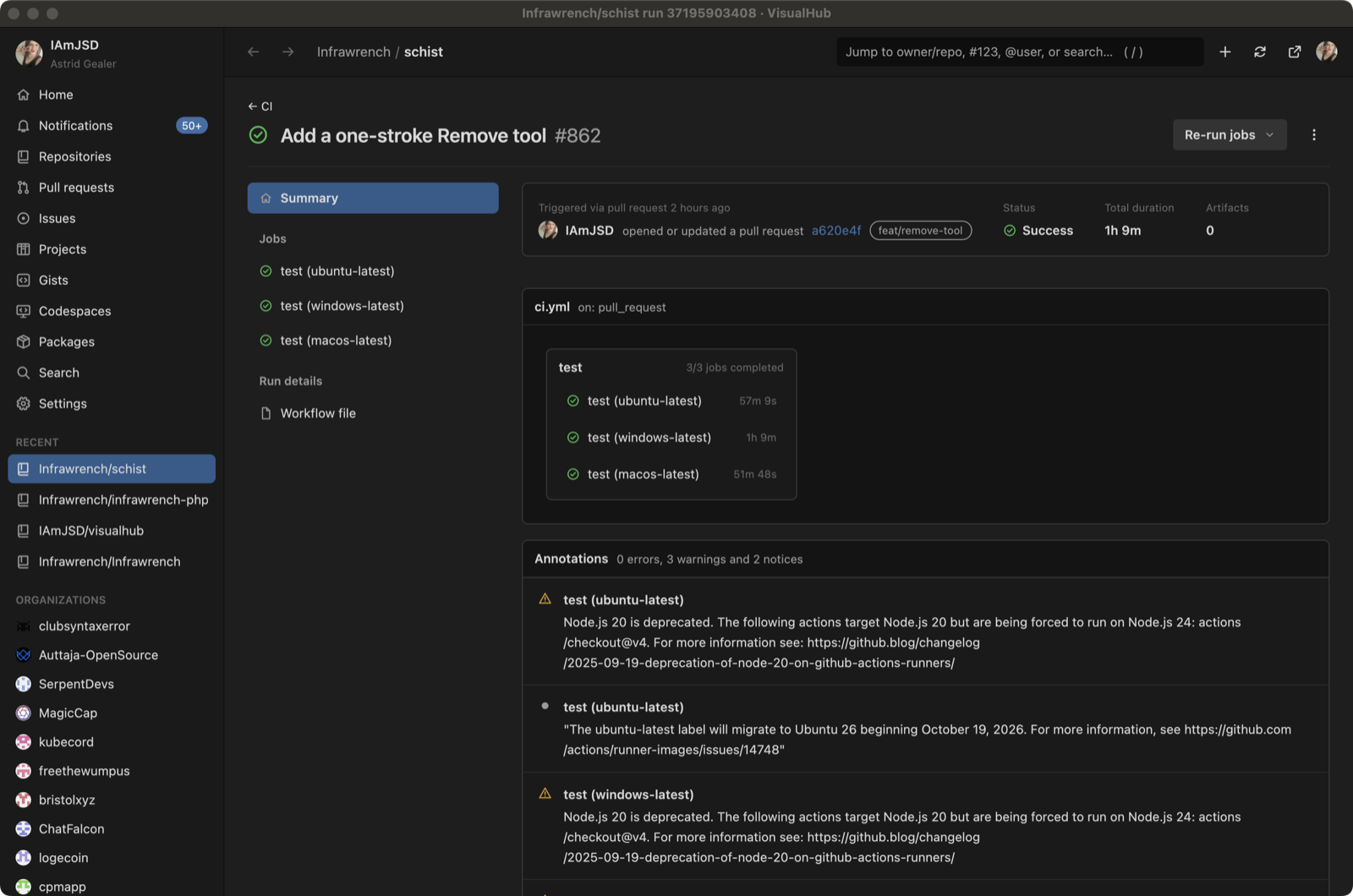Open in browser via external link icon
Screen dimensions: 1353x896
pyautogui.click(x=1295, y=52)
